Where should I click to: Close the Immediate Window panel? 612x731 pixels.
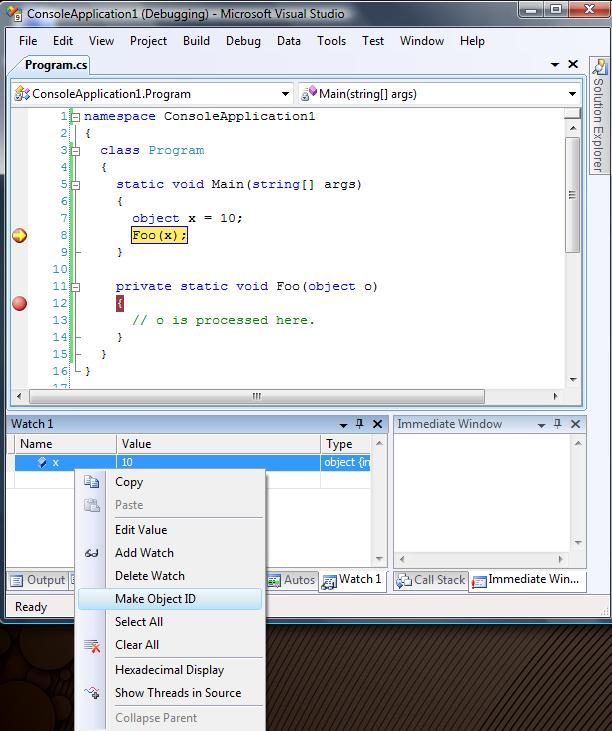(576, 424)
